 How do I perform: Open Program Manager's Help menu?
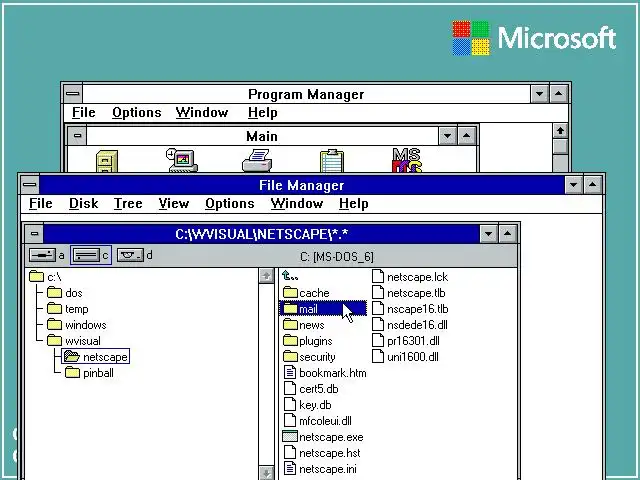[262, 112]
